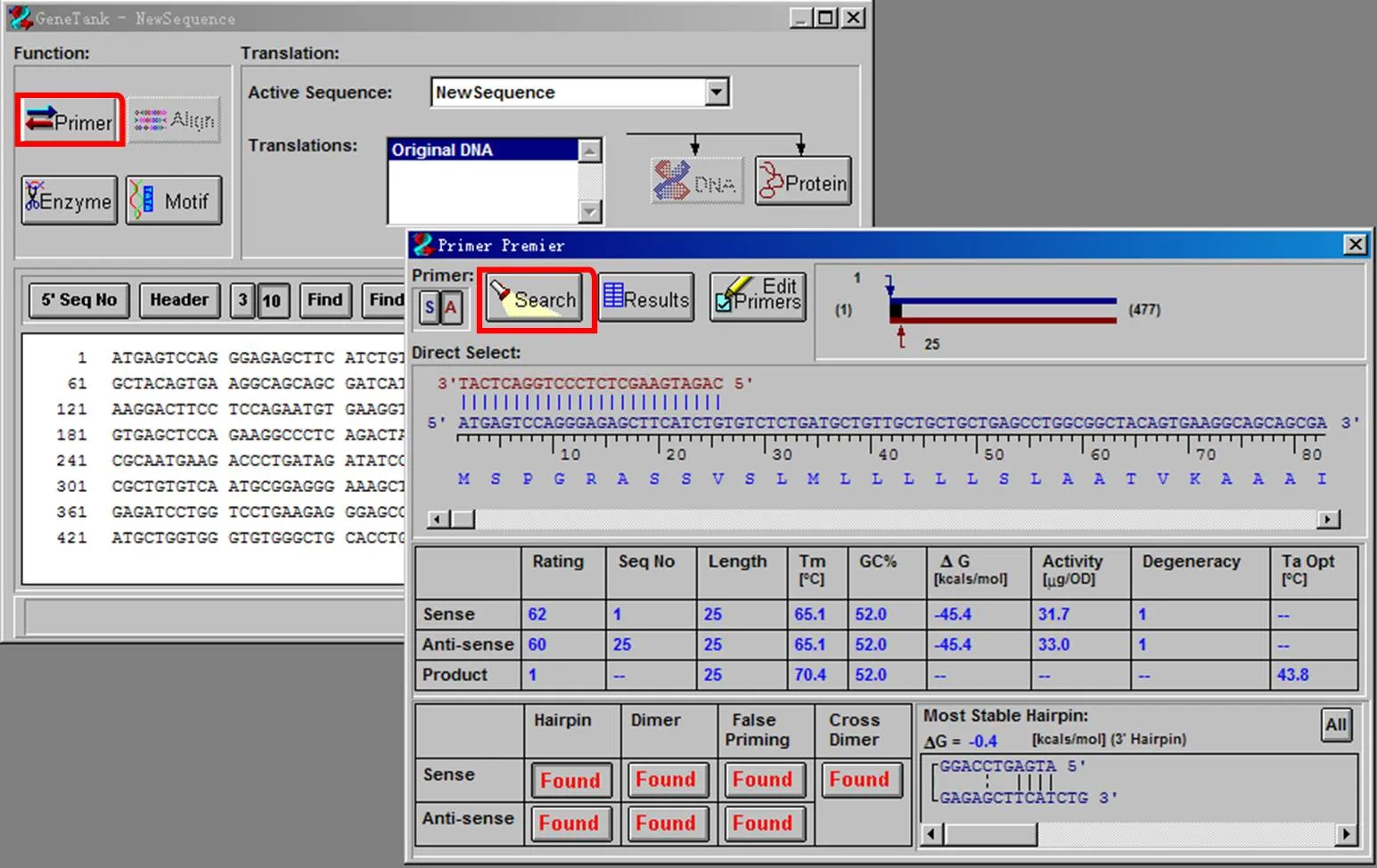Viewport: 1377px width, 868px height.
Task: Maximize the GeneTank window
Action: [x=826, y=18]
